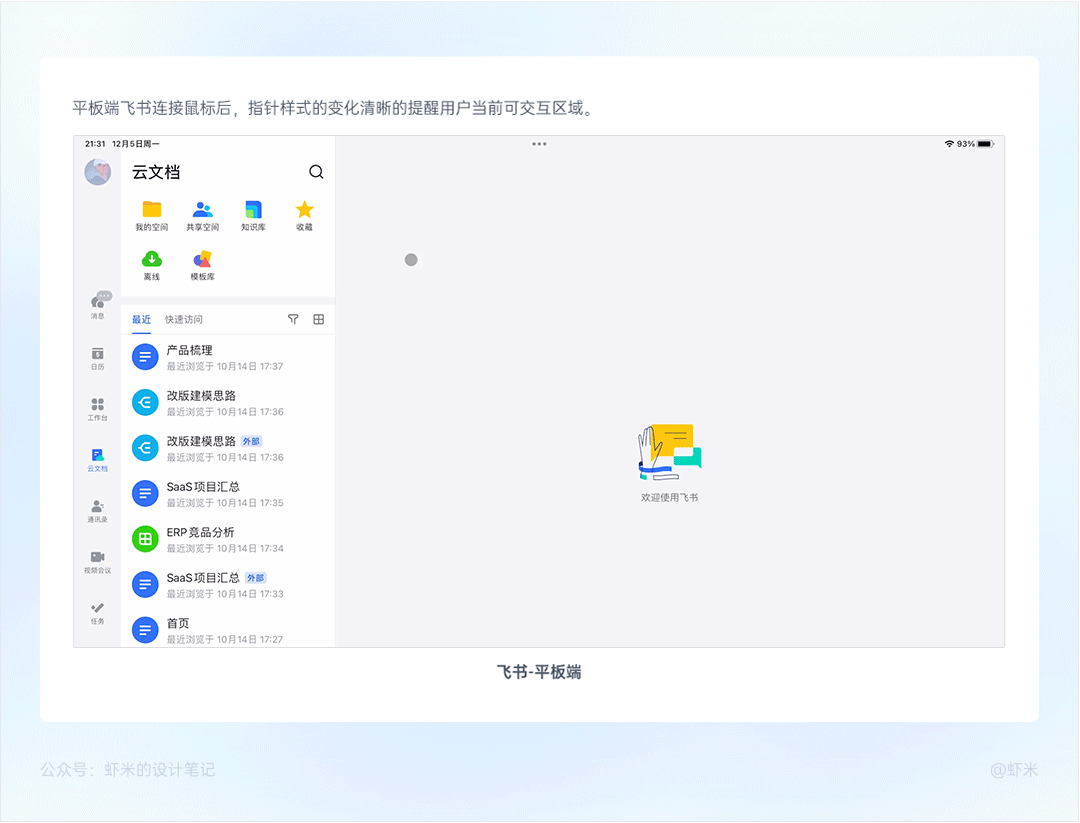Open 视频会议 video meeting in sidebar
The width and height of the screenshot is (1080, 823).
pos(98,560)
